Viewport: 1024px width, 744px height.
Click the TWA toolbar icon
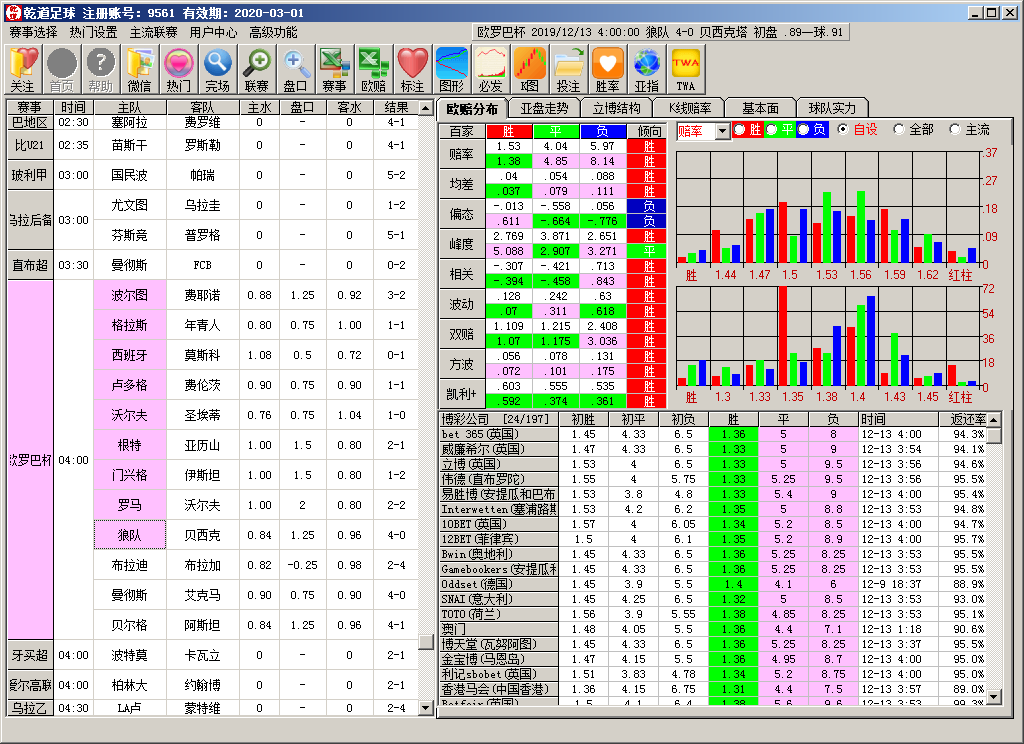686,70
